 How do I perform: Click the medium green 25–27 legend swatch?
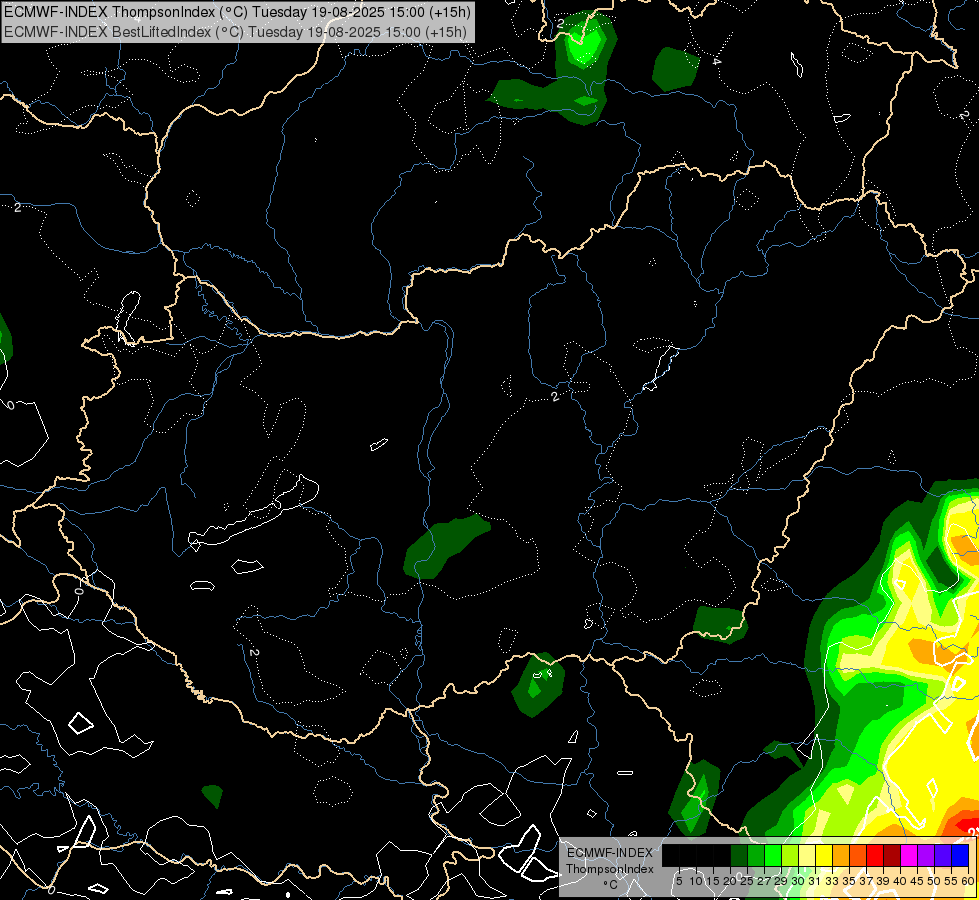point(756,856)
